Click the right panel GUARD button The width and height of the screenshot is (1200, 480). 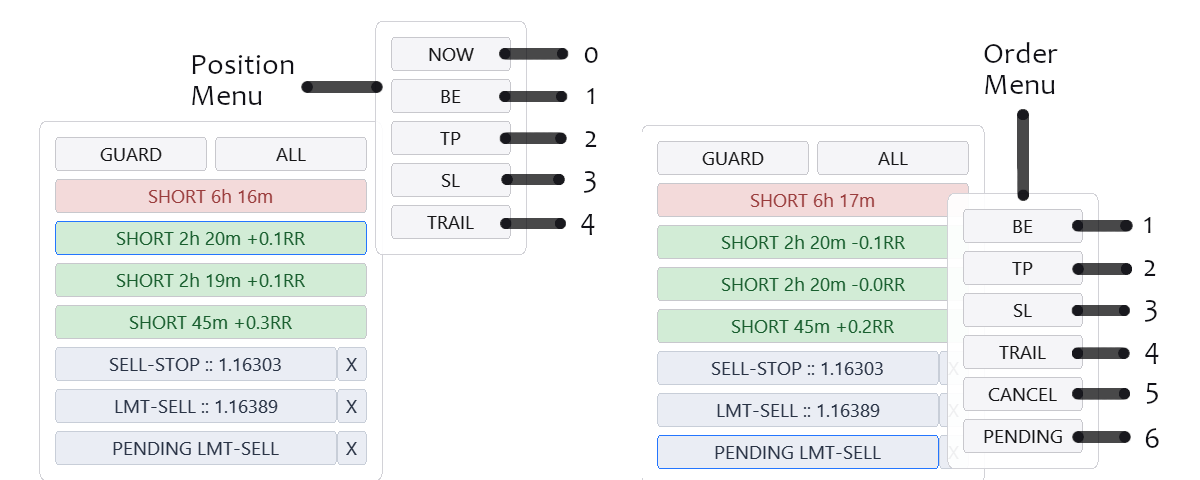733,158
